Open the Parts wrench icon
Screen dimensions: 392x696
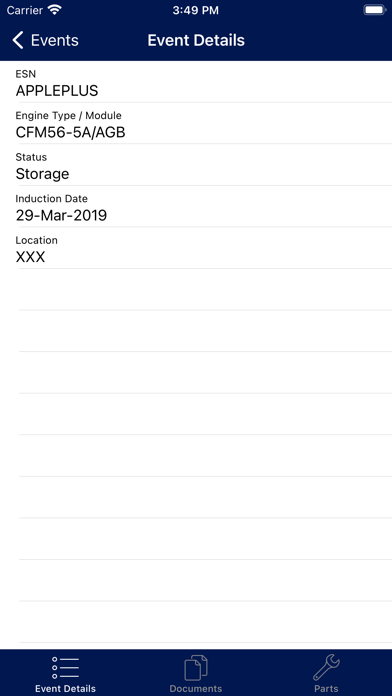tap(326, 668)
